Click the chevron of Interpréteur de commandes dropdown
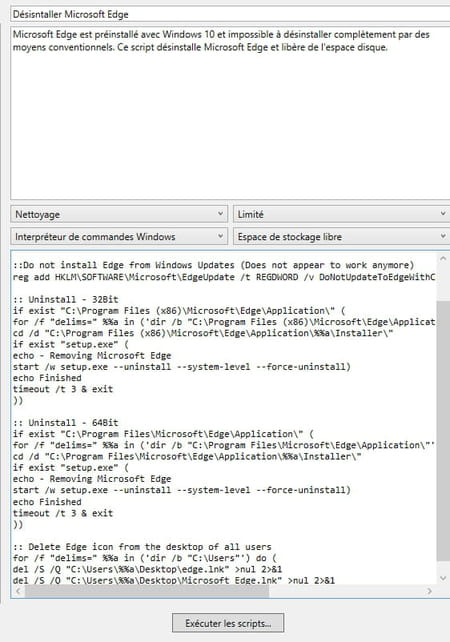This screenshot has width=450, height=642. click(220, 236)
